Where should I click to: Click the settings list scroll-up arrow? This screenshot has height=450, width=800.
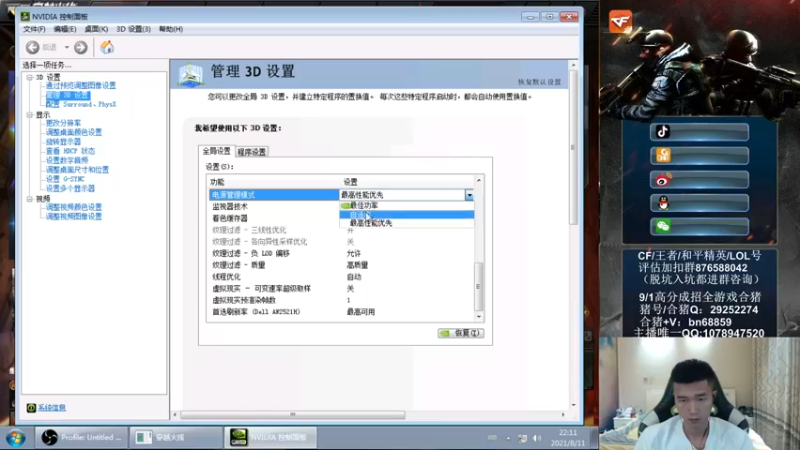click(x=479, y=181)
